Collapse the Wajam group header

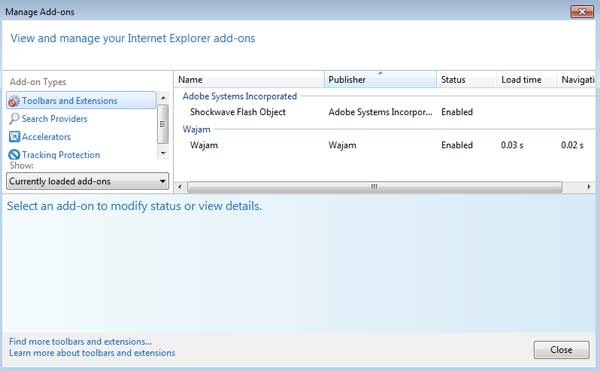click(196, 129)
